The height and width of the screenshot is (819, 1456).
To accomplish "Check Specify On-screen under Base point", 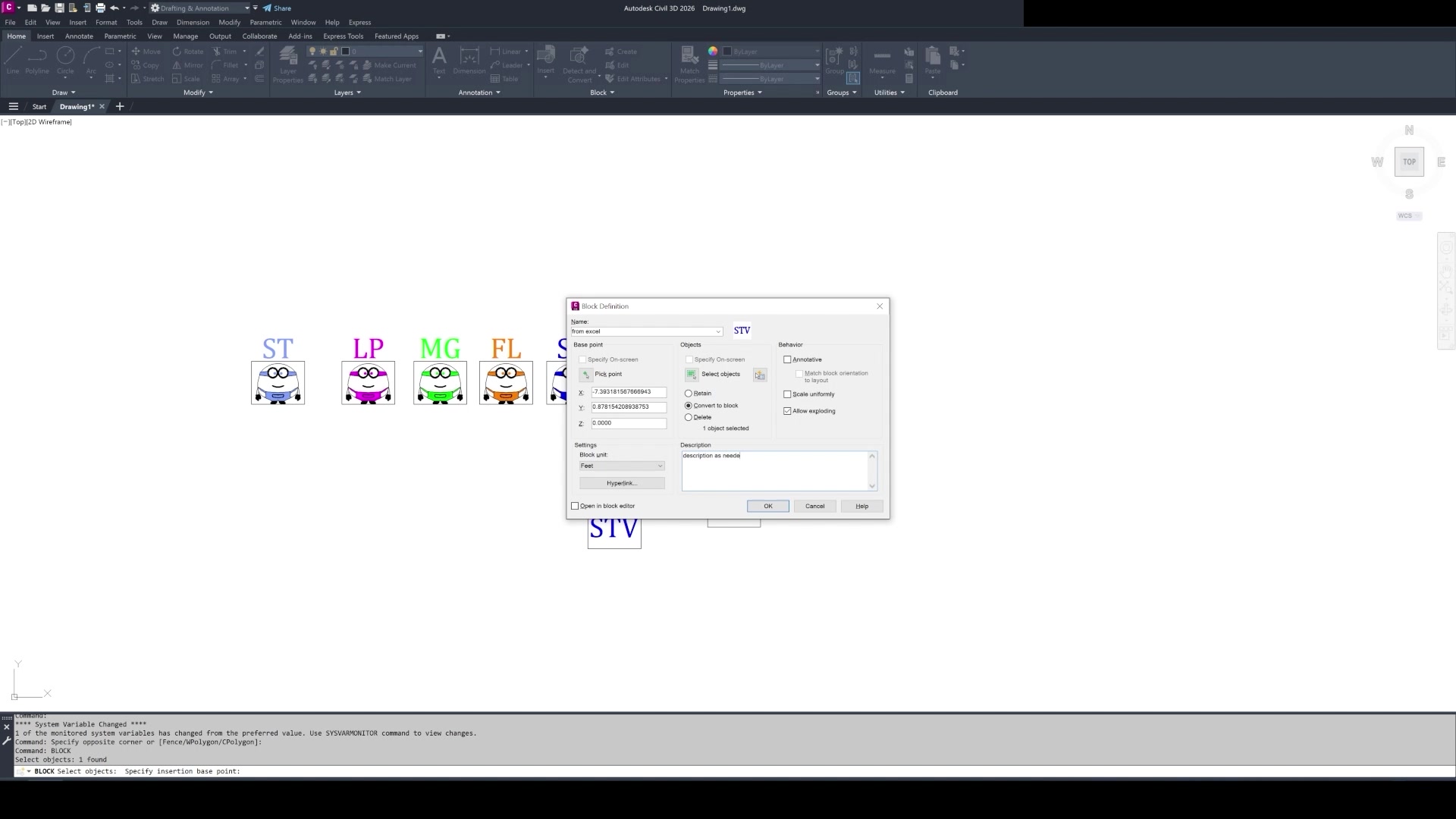I will tap(582, 359).
